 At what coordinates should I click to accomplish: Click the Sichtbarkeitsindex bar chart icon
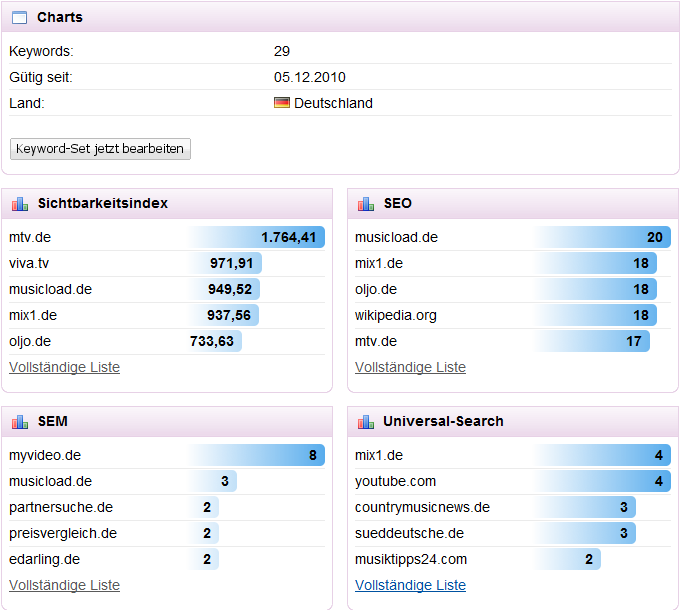click(20, 204)
